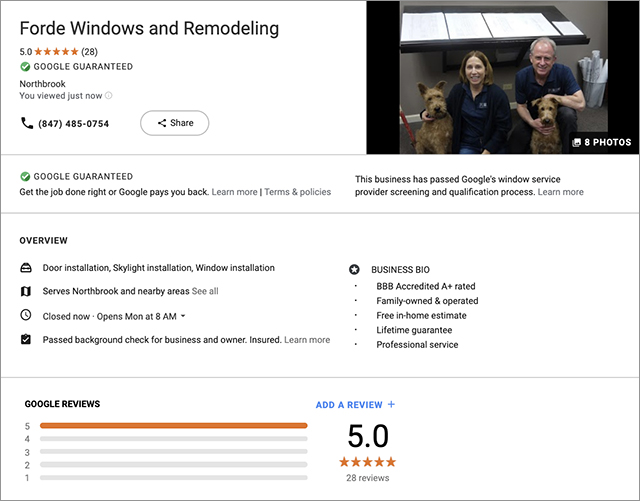The height and width of the screenshot is (501, 640).
Task: Share this business listing
Action: pyautogui.click(x=175, y=123)
